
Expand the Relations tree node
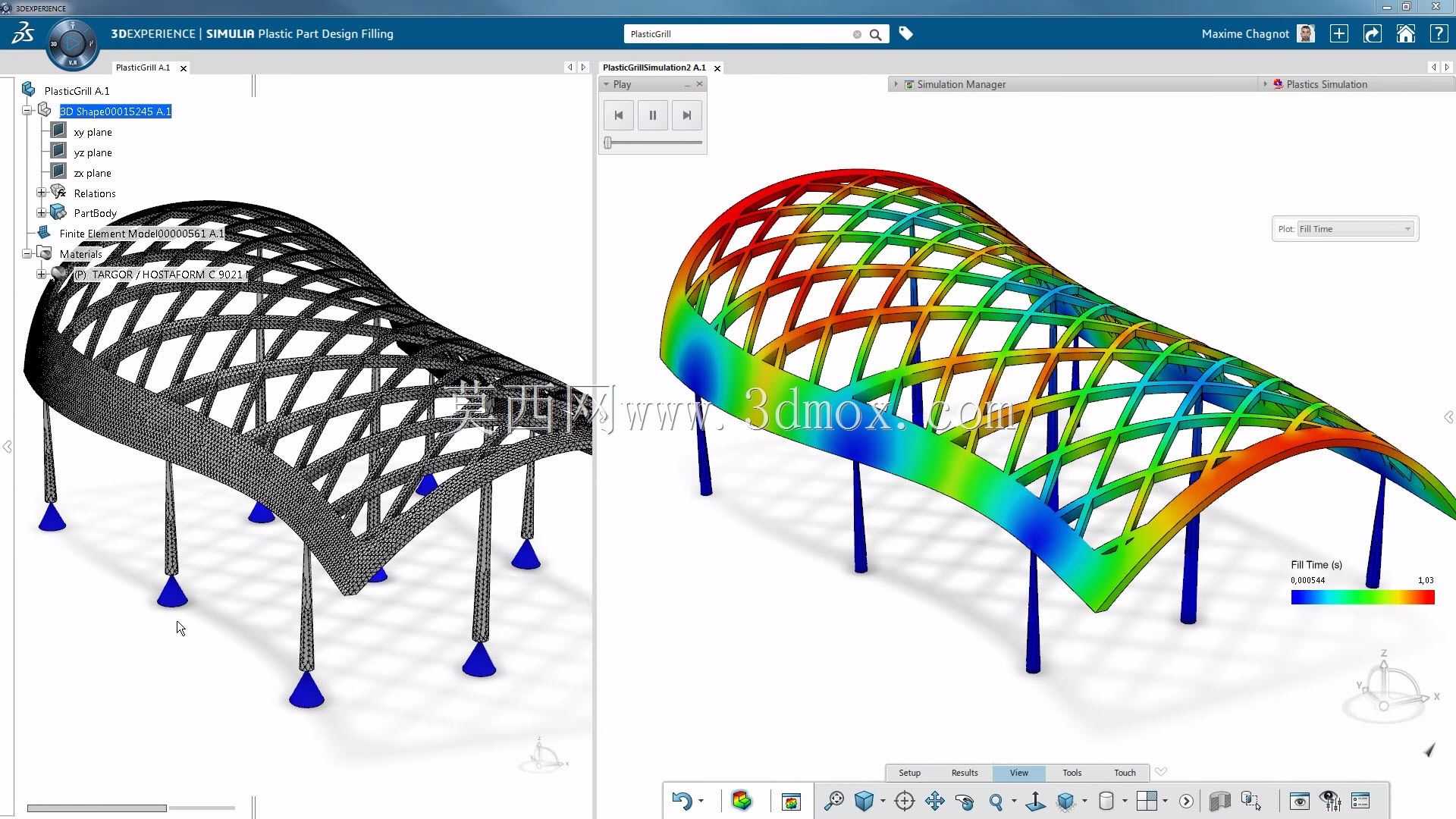pyautogui.click(x=42, y=193)
